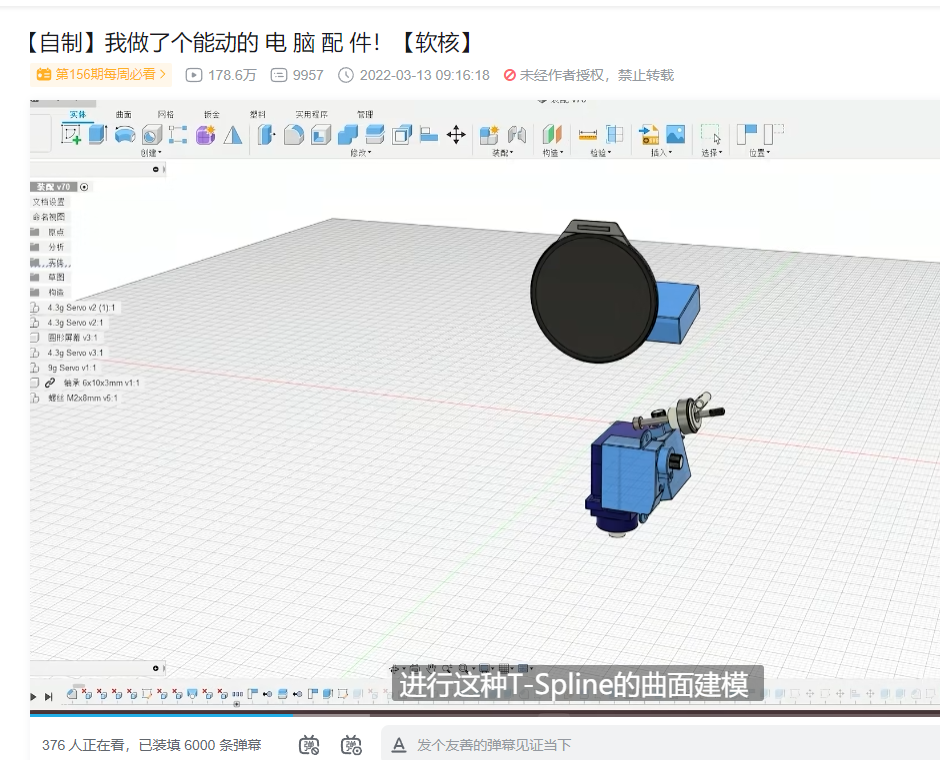Select the Press Pull tool
The image size is (940, 760).
(266, 135)
